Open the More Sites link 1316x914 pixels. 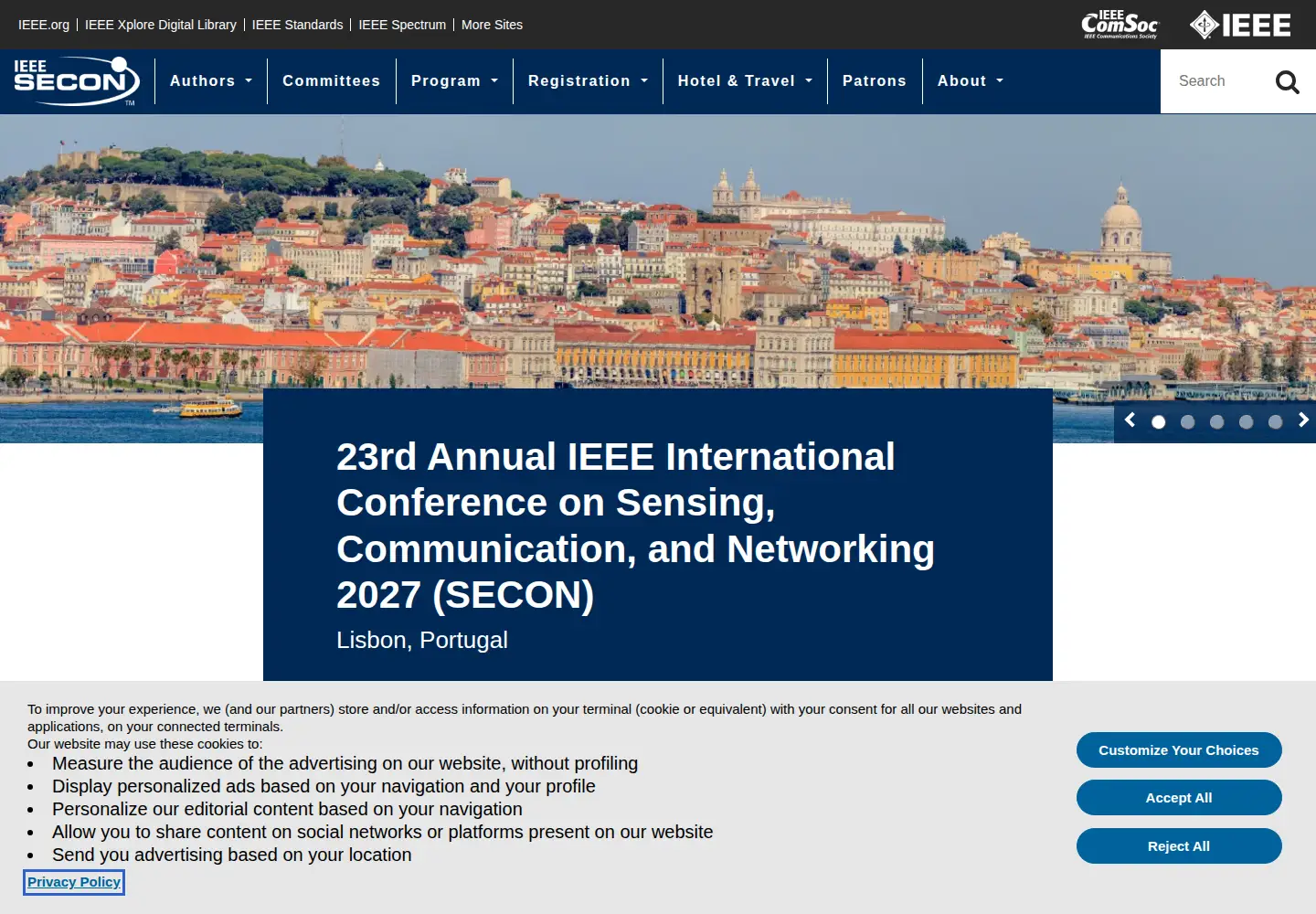492,25
